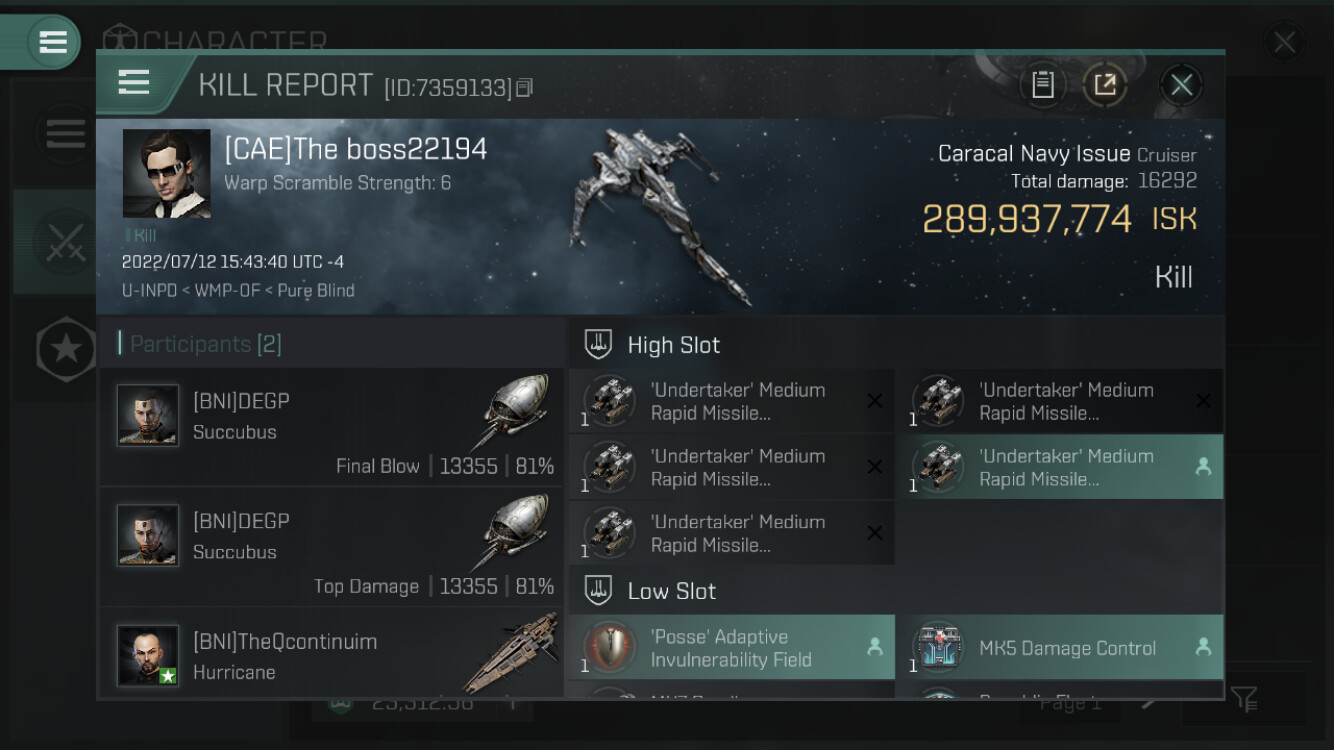Expand the Participants [2] header
The width and height of the screenshot is (1334, 750).
click(331, 344)
